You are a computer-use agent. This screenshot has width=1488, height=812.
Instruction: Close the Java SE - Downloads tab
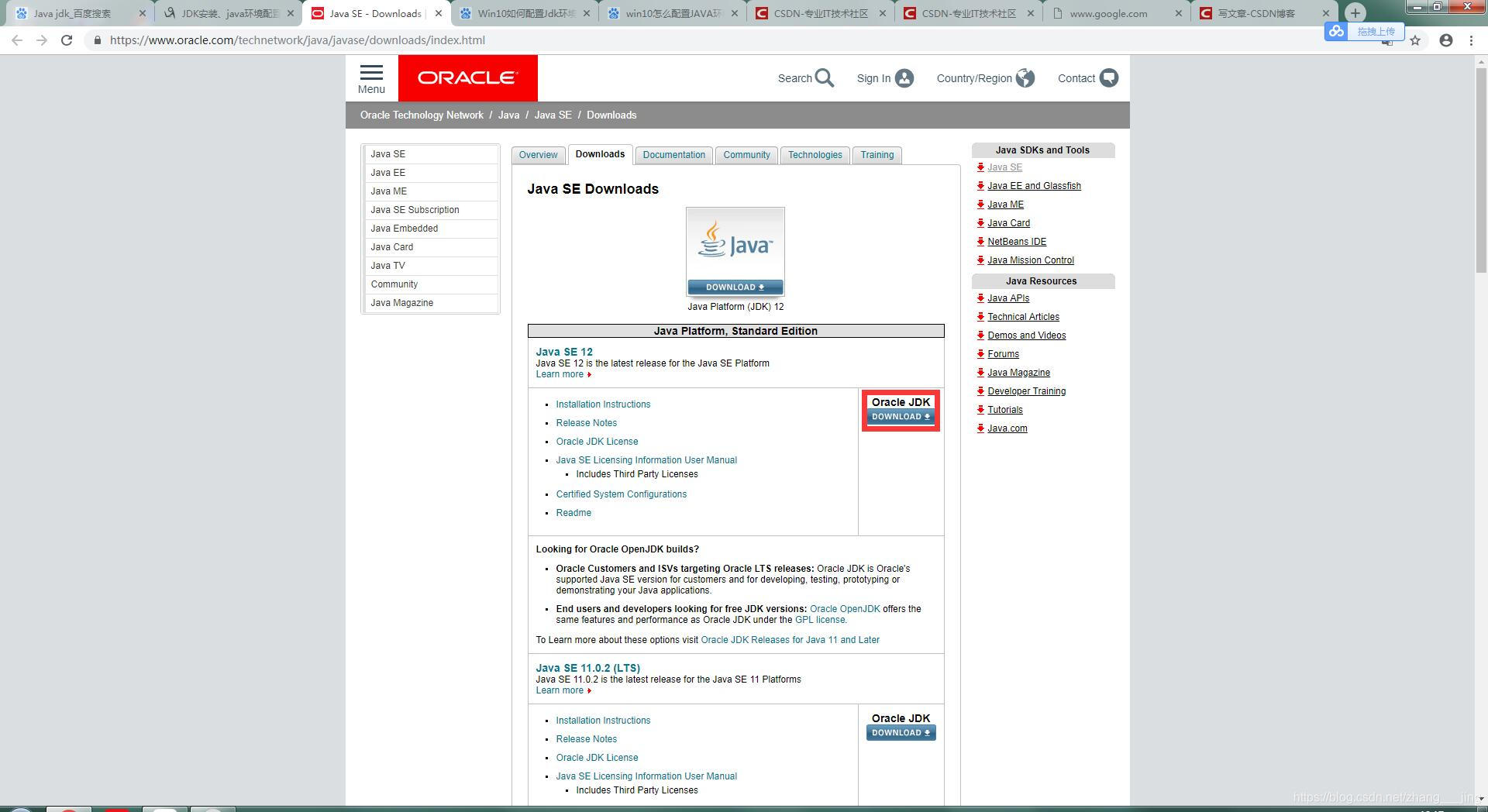point(439,13)
